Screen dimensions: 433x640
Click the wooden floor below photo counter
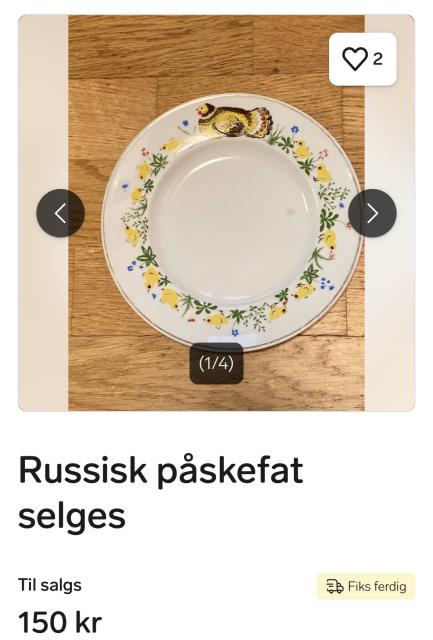point(216,397)
